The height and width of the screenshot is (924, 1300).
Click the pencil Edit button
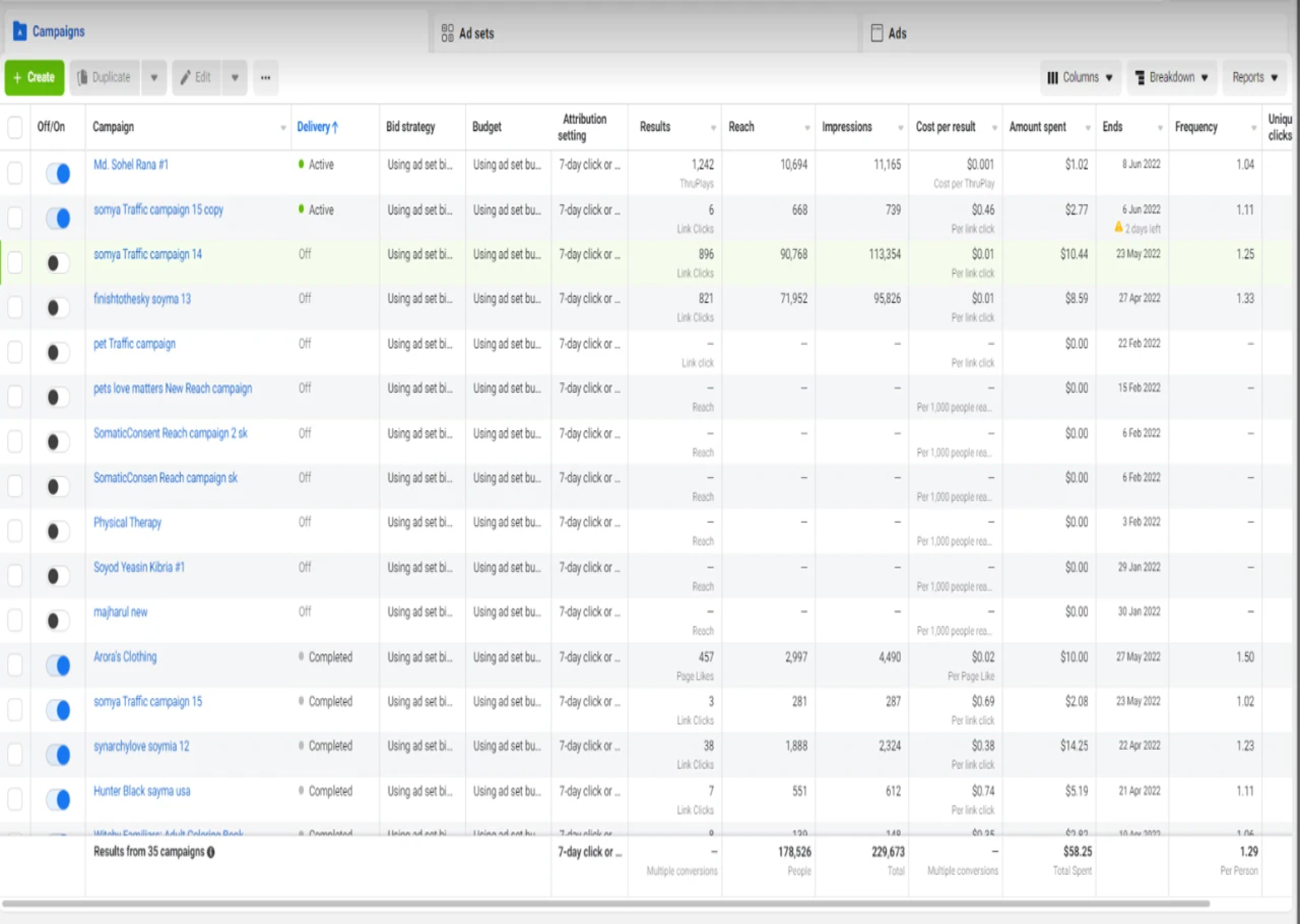pyautogui.click(x=196, y=78)
